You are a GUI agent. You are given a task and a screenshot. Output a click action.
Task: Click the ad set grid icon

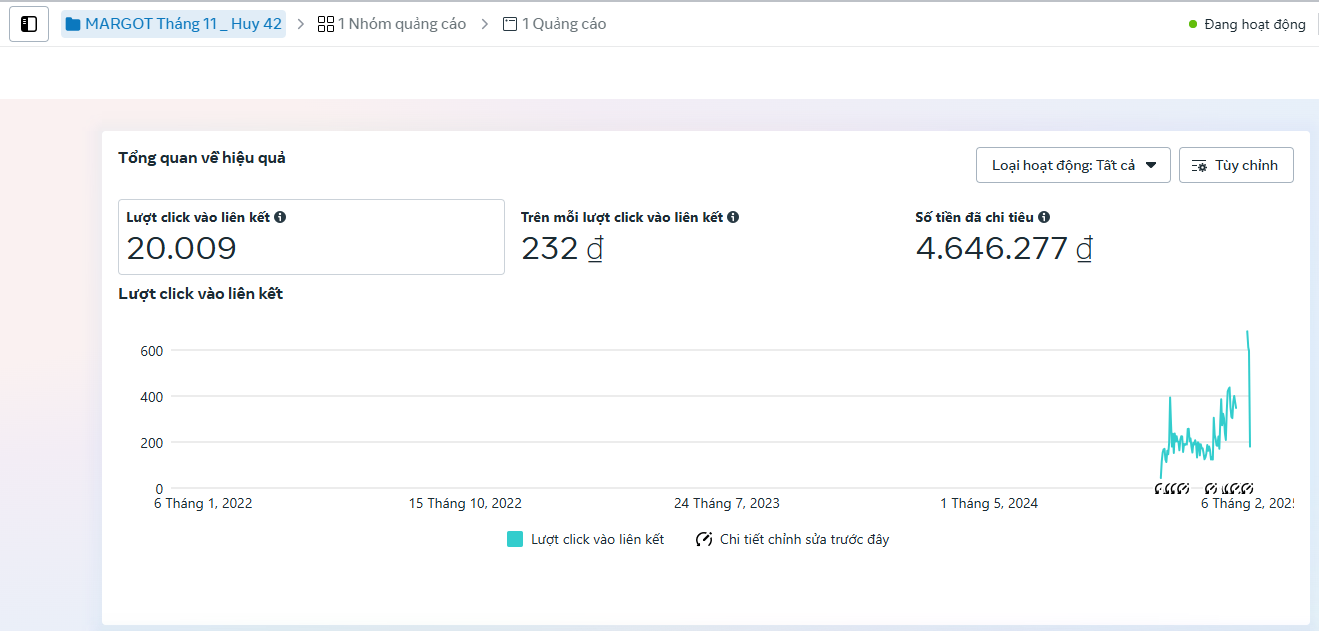point(325,24)
